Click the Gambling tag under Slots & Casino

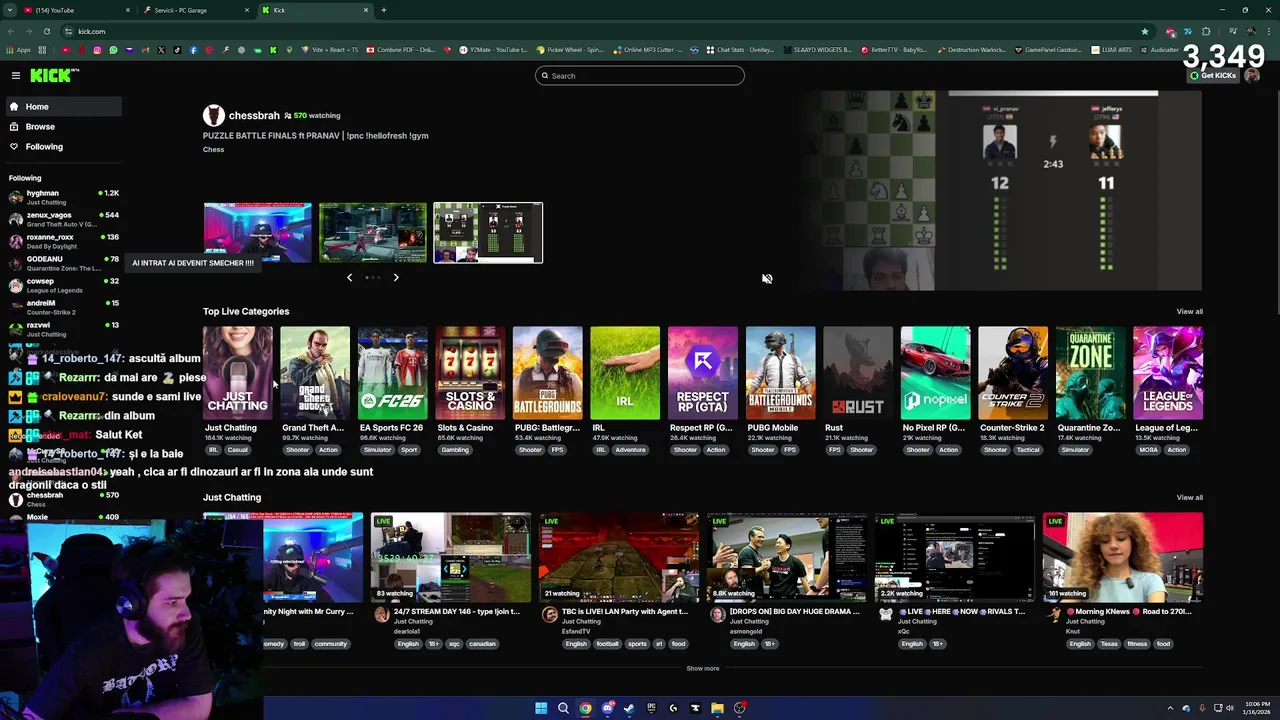coord(455,450)
